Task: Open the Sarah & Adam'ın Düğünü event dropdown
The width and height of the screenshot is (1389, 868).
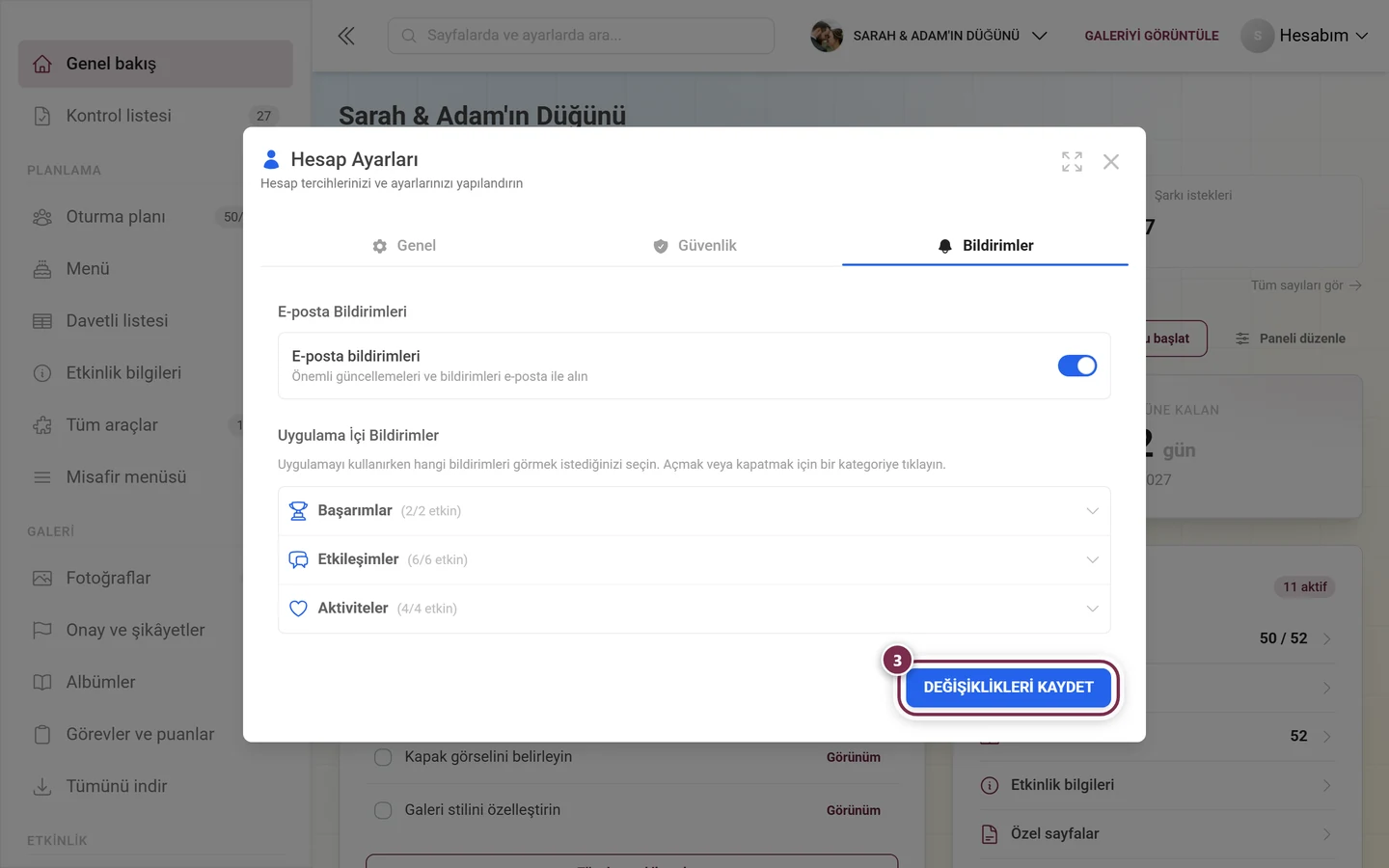Action: click(929, 36)
